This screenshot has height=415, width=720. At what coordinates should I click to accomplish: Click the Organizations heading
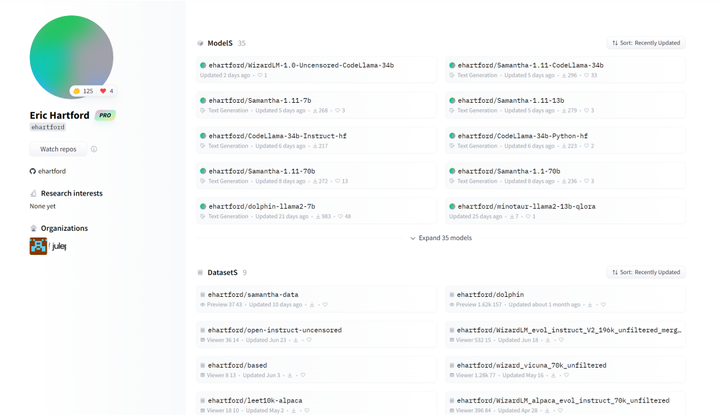64,228
